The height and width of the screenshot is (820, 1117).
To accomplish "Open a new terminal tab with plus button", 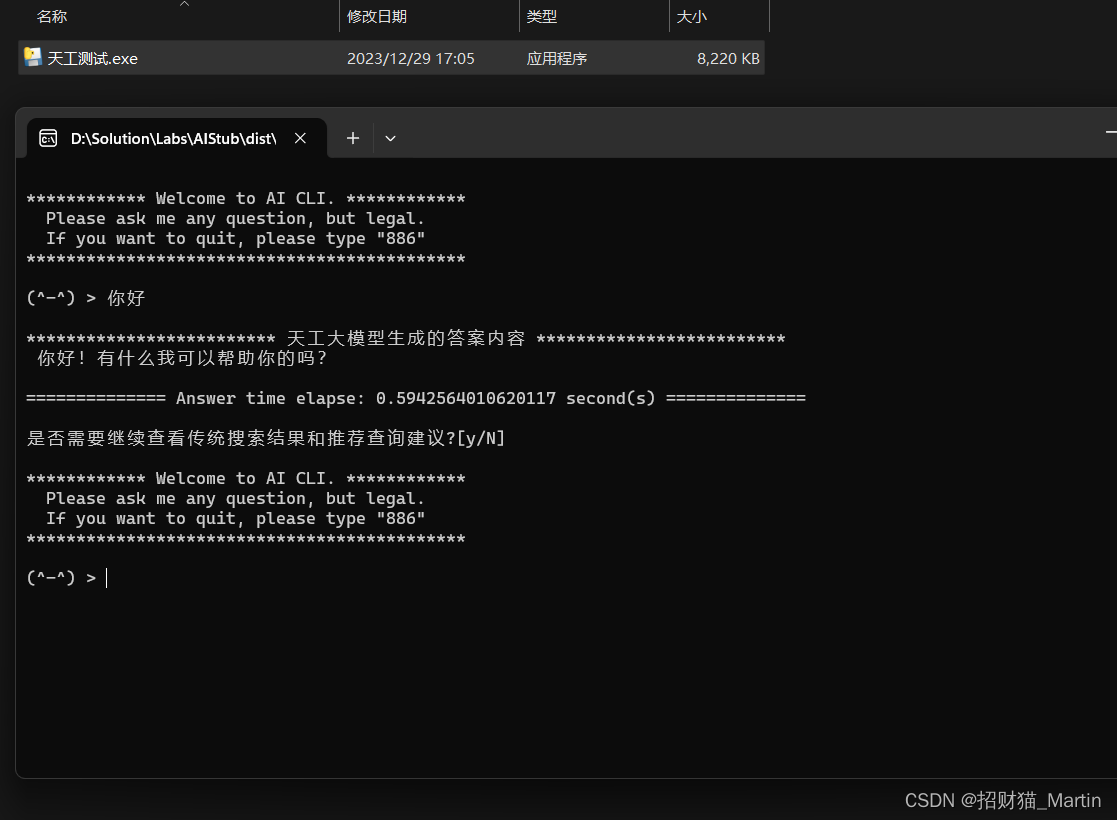I will (353, 138).
